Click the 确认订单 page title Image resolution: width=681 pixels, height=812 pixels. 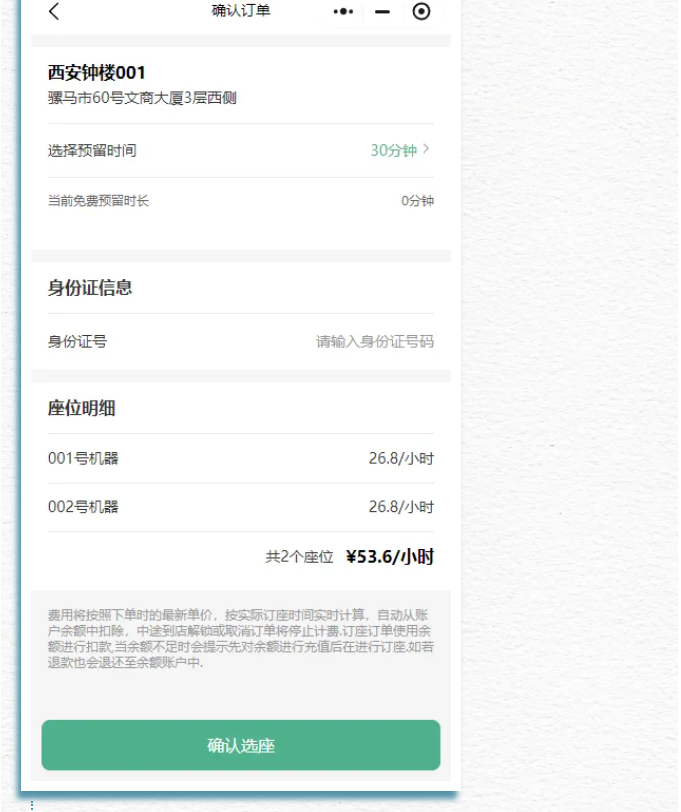(x=241, y=11)
